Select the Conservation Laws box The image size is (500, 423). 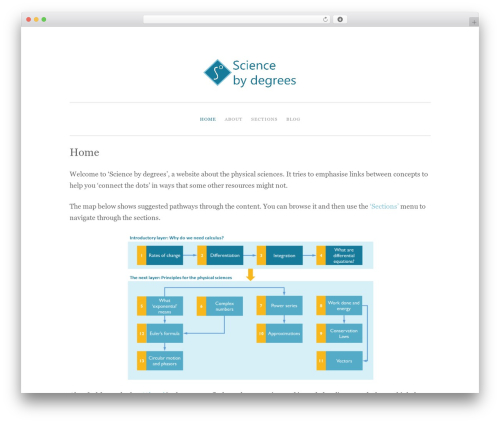(x=339, y=333)
